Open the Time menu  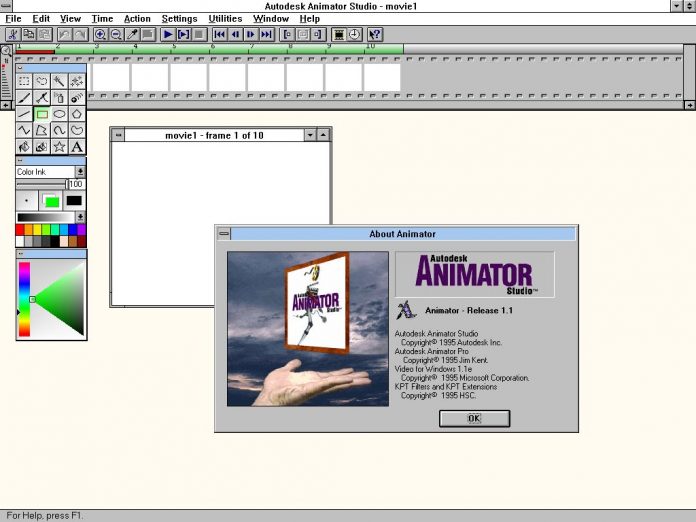pyautogui.click(x=102, y=19)
